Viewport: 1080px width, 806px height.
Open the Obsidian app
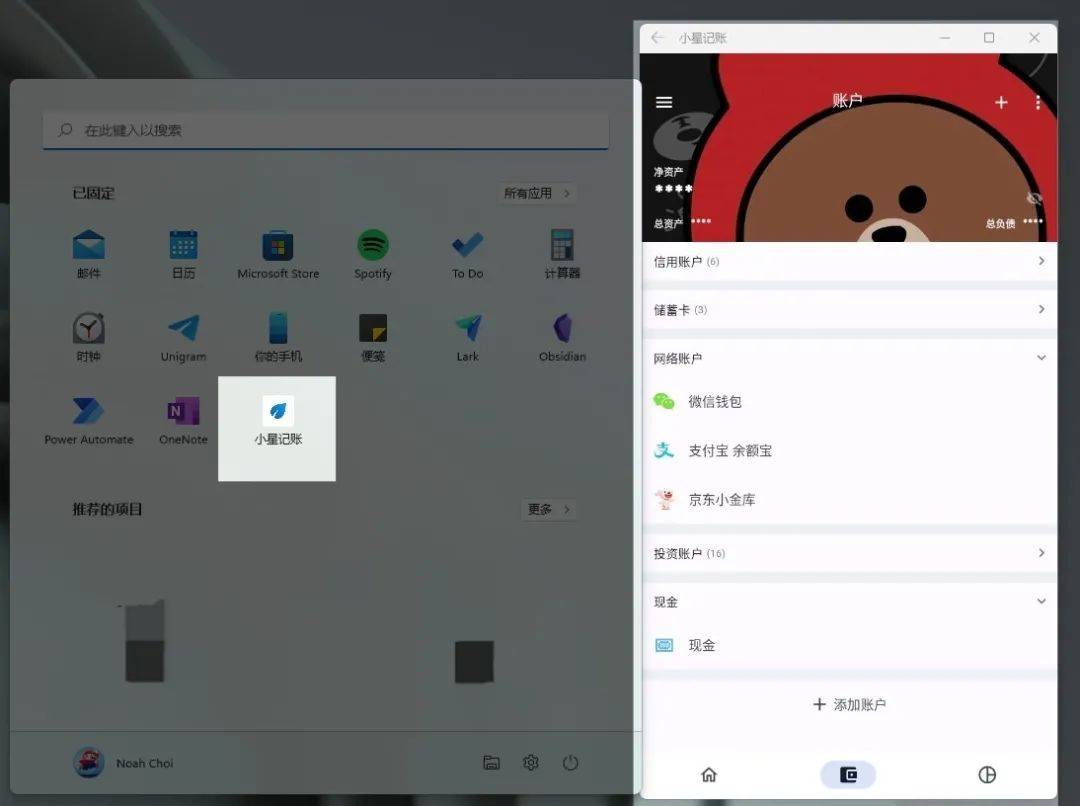tap(562, 338)
